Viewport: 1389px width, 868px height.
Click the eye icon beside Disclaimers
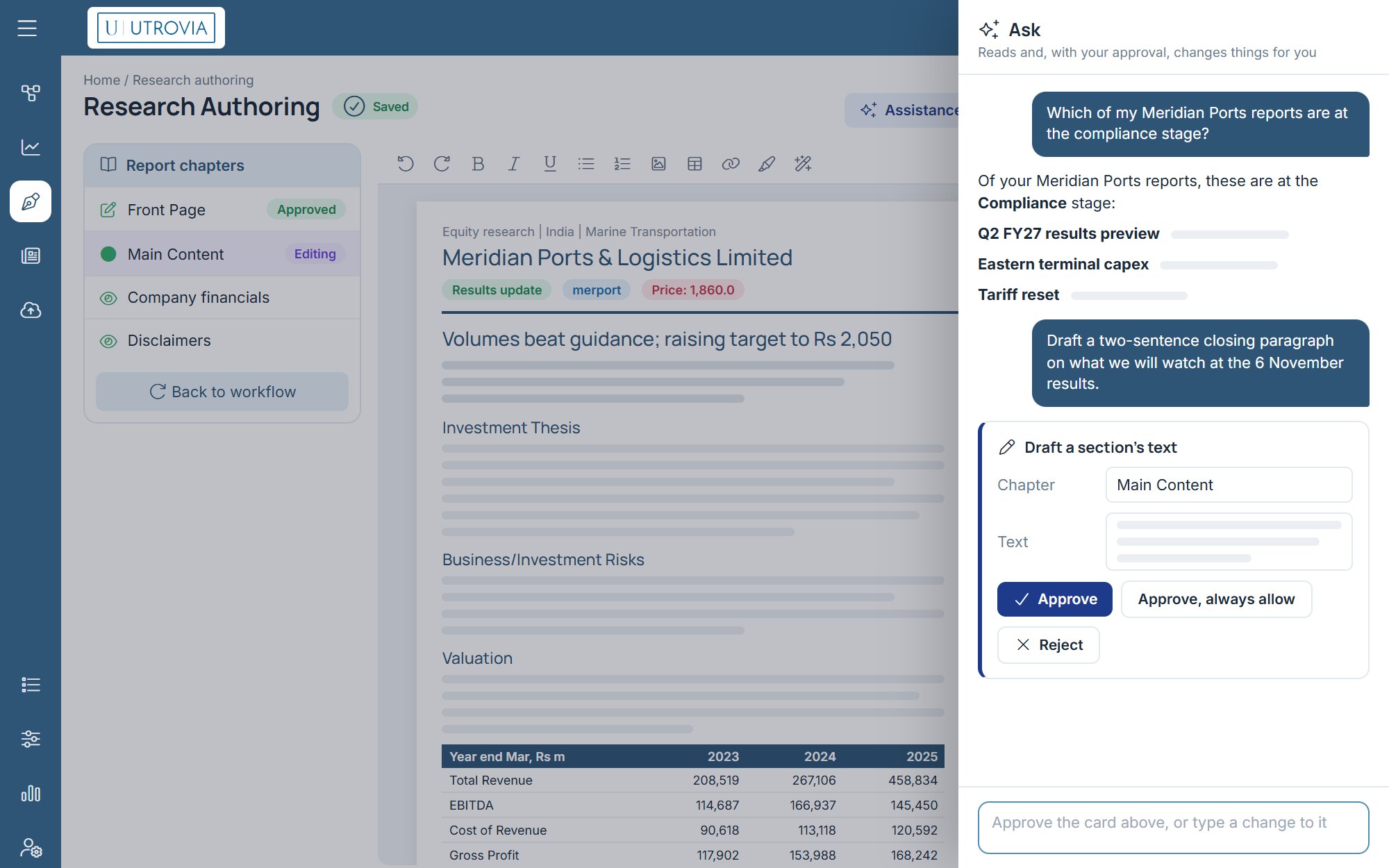[x=108, y=341]
